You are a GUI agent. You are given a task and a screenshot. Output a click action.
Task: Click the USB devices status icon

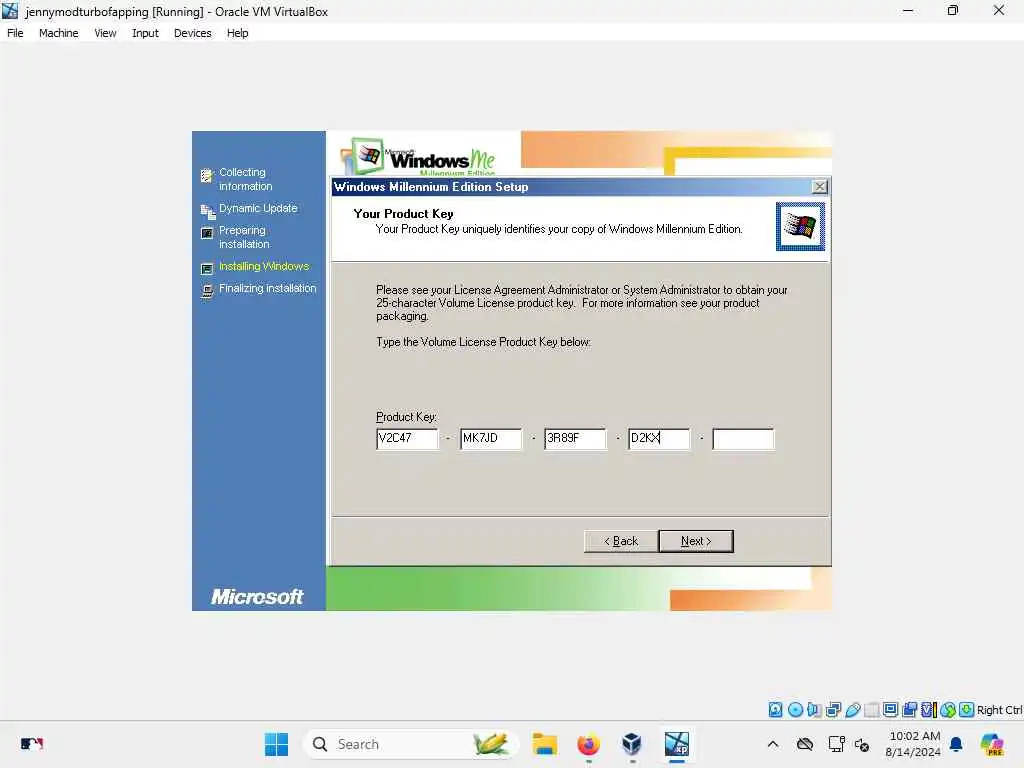[852, 709]
